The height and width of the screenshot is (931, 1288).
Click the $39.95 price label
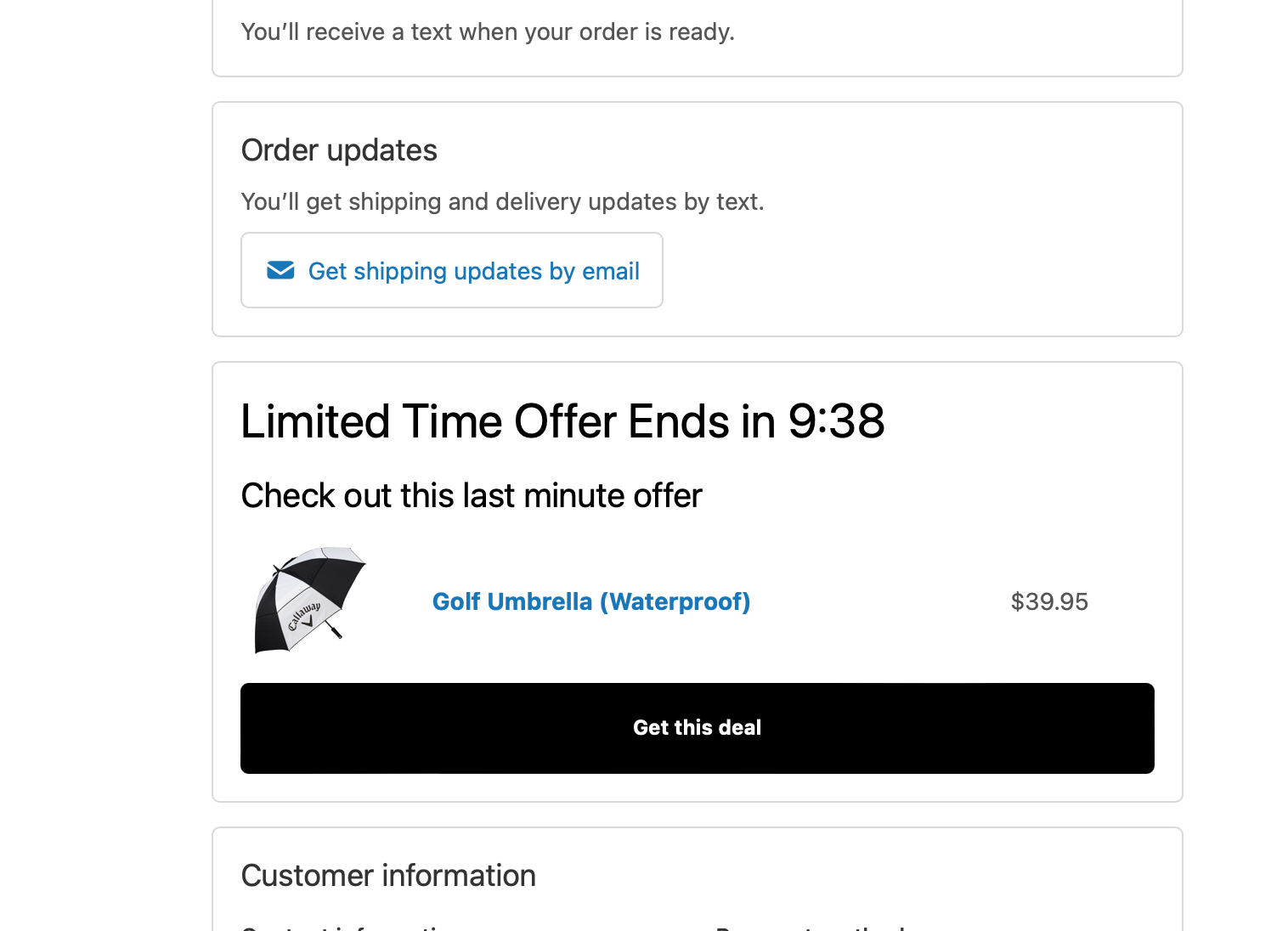(1049, 601)
